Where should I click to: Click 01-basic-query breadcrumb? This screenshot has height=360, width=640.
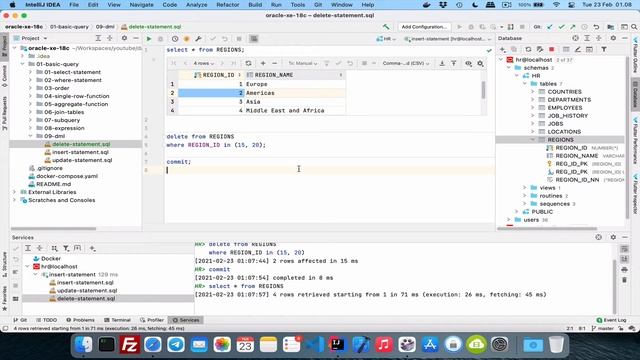click(69, 27)
